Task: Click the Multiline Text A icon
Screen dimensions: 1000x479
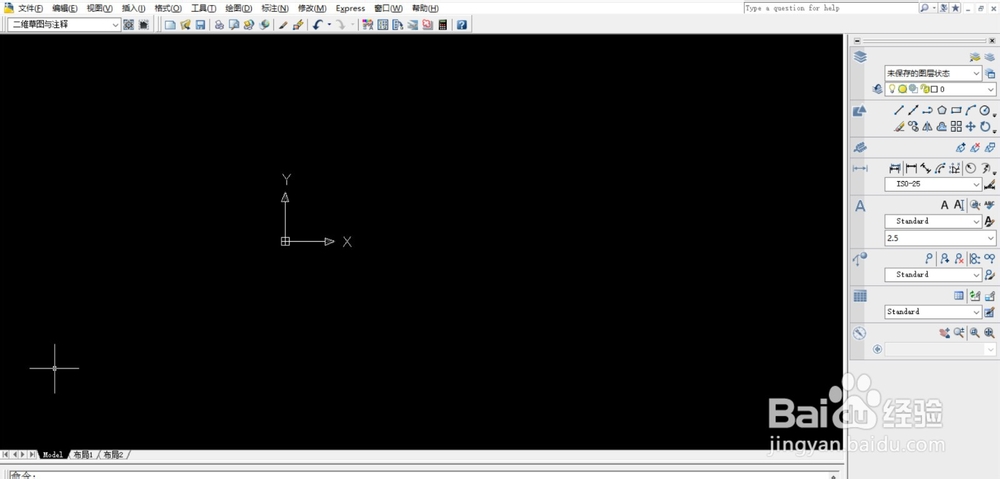Action: pos(945,205)
